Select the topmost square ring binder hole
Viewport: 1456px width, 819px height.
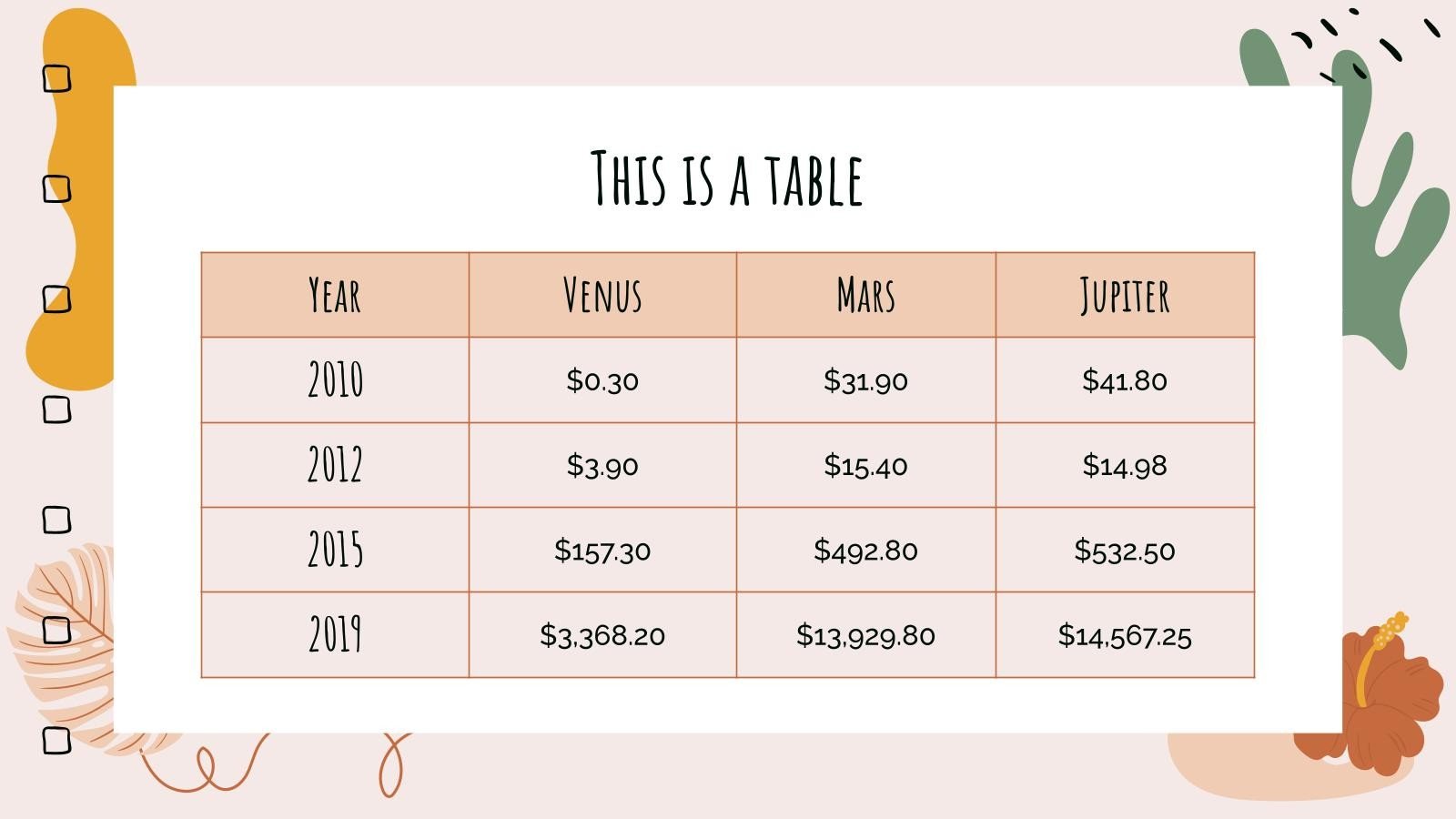57,79
